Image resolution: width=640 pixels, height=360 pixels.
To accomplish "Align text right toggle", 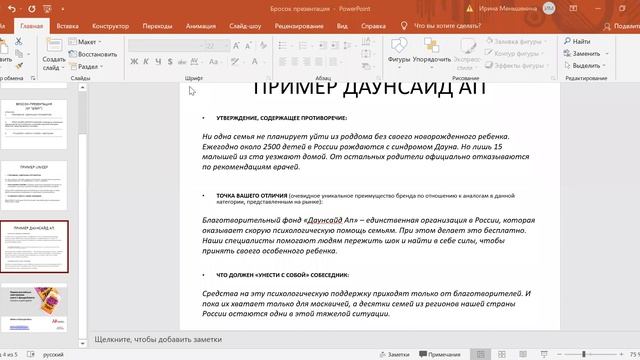I will 307,62.
